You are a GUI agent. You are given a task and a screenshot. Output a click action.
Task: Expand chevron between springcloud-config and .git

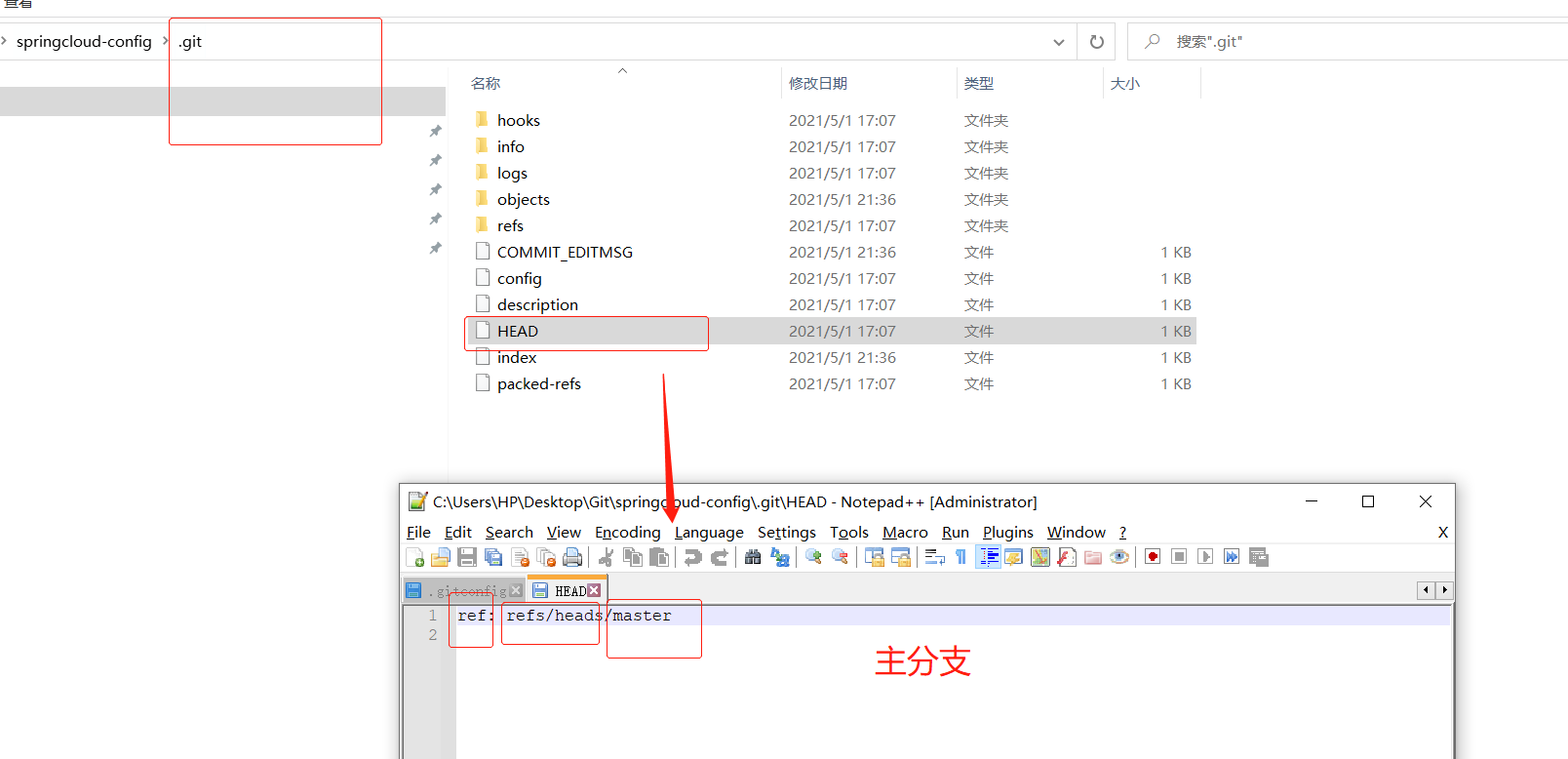166,41
